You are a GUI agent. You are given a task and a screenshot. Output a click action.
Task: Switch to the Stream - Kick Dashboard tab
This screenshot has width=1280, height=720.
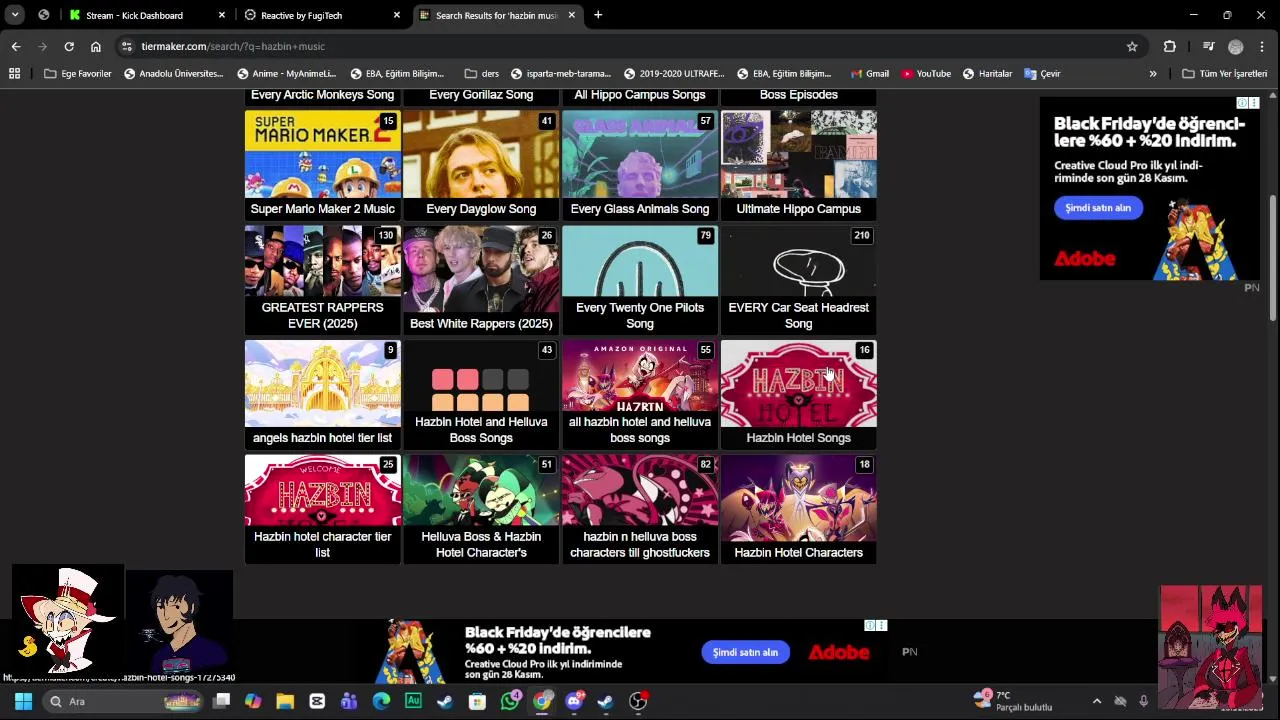click(148, 15)
